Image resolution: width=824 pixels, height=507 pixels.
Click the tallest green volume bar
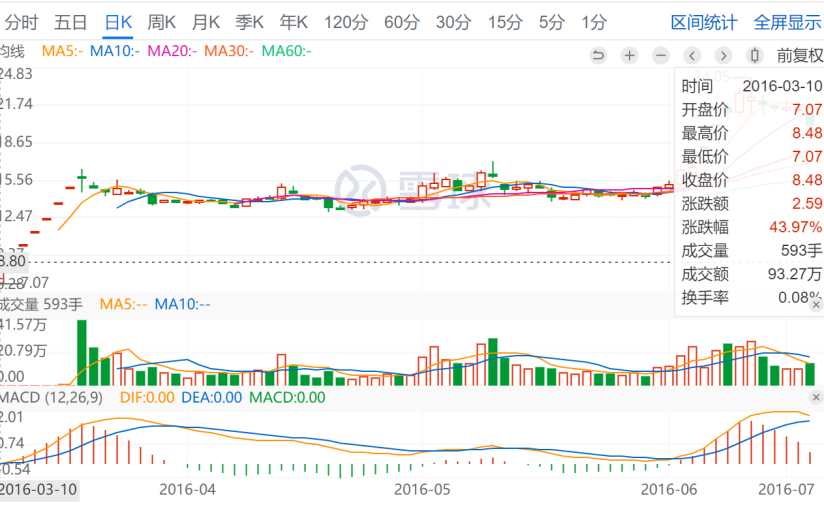point(82,352)
